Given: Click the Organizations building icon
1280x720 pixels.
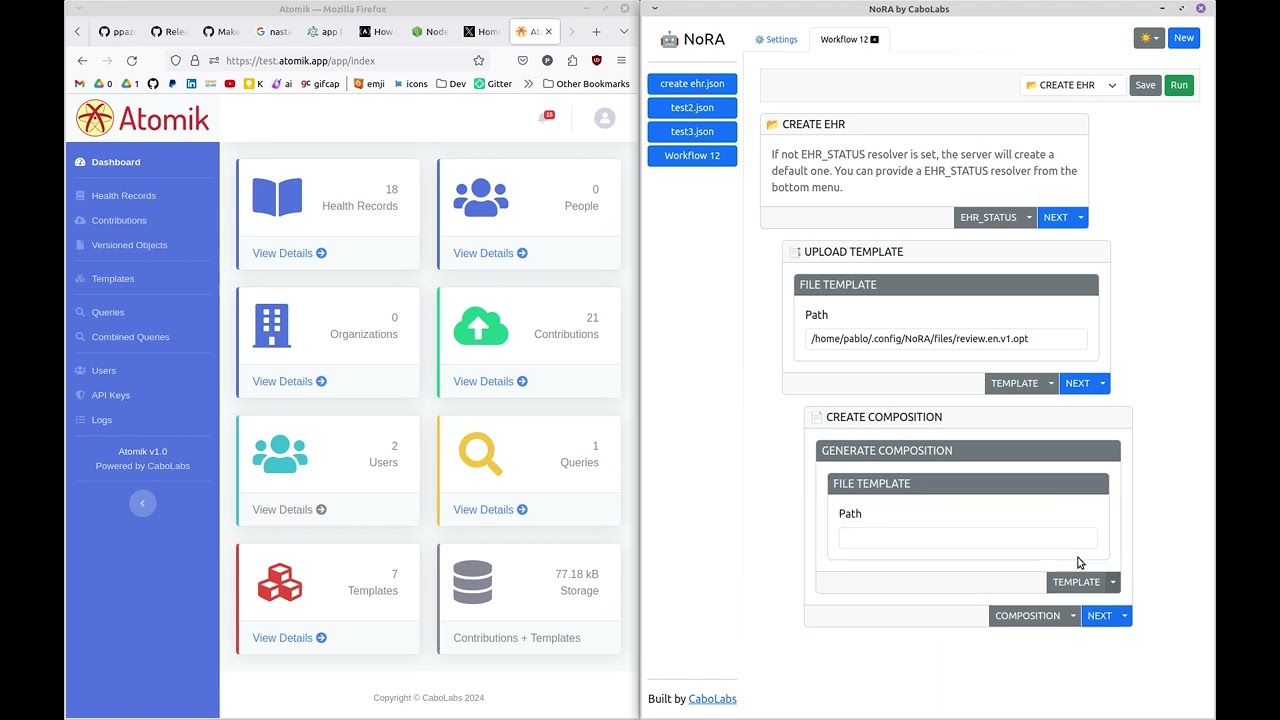Looking at the screenshot, I should (271, 325).
